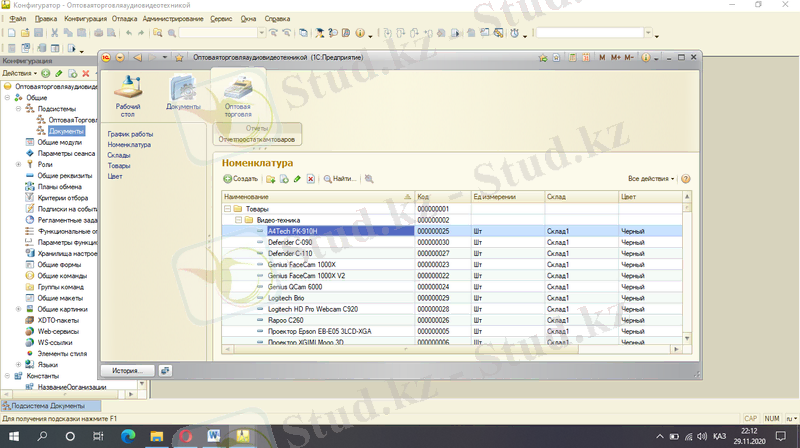Image resolution: width=800 pixels, height=448 pixels.
Task: Collapse the Товары folder in the list
Action: 227,208
